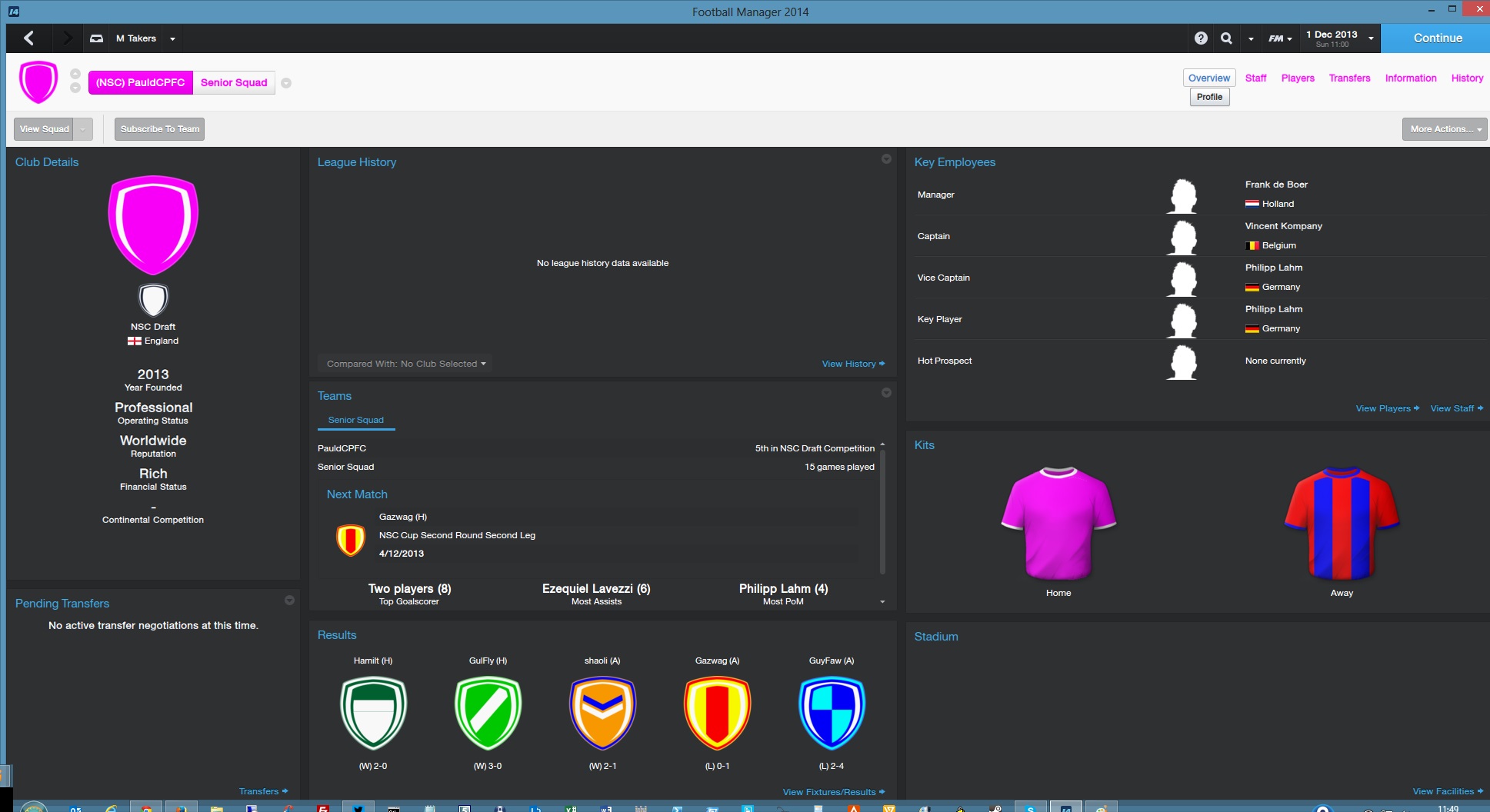Open the Transfers link in Pending Transfers
Image resolution: width=1490 pixels, height=812 pixels.
(263, 791)
